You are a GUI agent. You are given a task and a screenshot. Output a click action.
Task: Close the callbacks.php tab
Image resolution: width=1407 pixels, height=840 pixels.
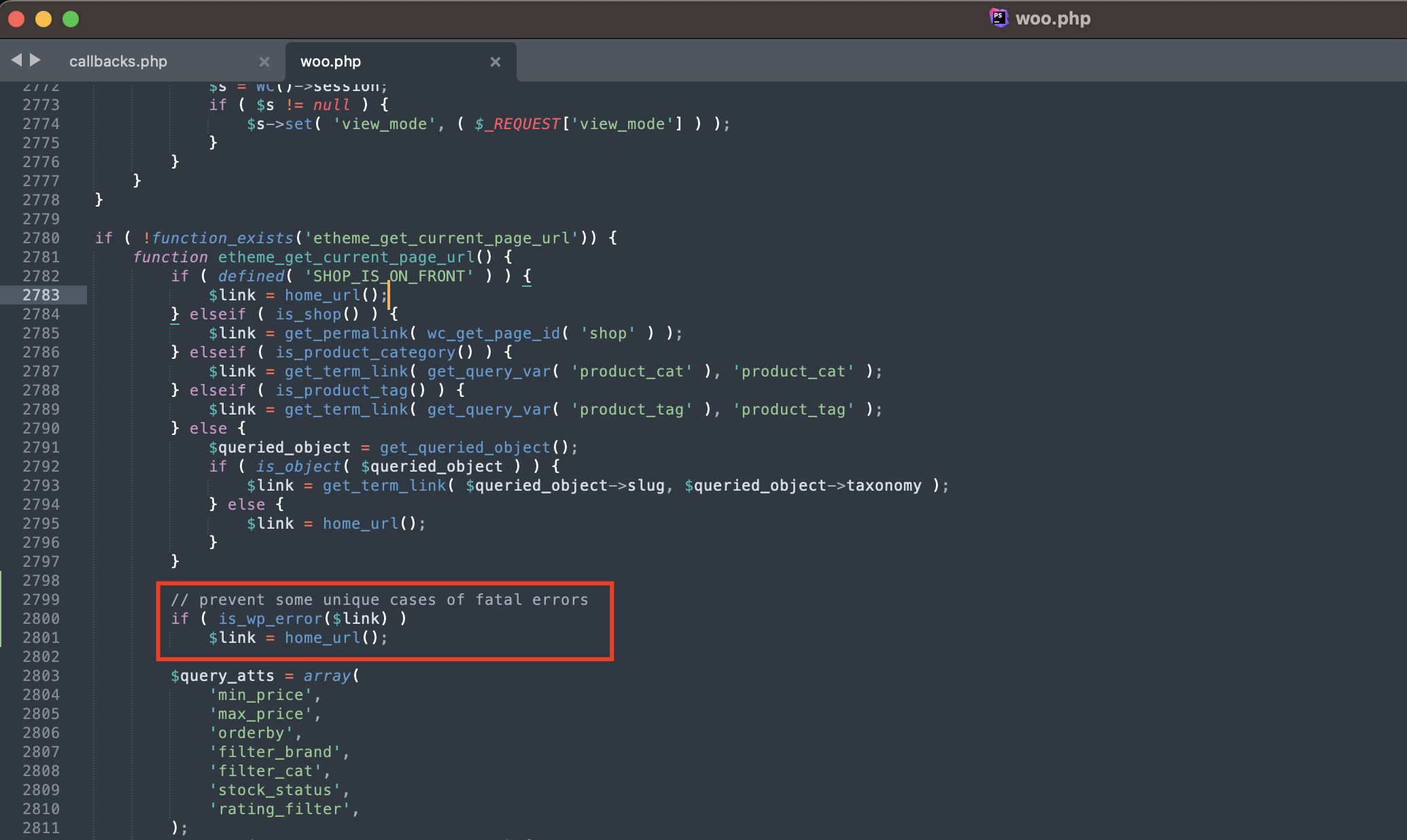(x=264, y=62)
